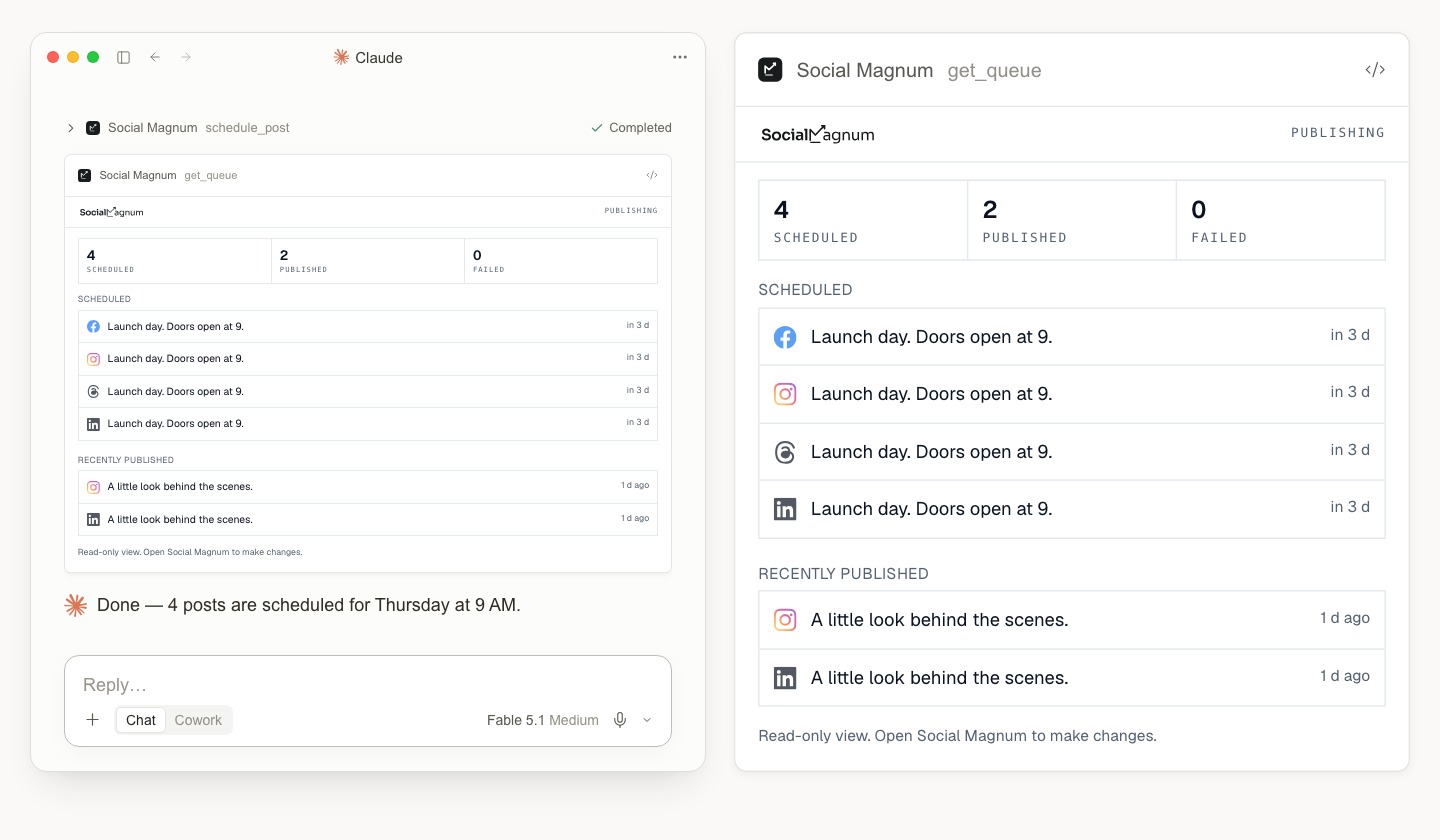Viewport: 1440px width, 840px height.
Task: Go back with the left arrow
Action: point(155,57)
